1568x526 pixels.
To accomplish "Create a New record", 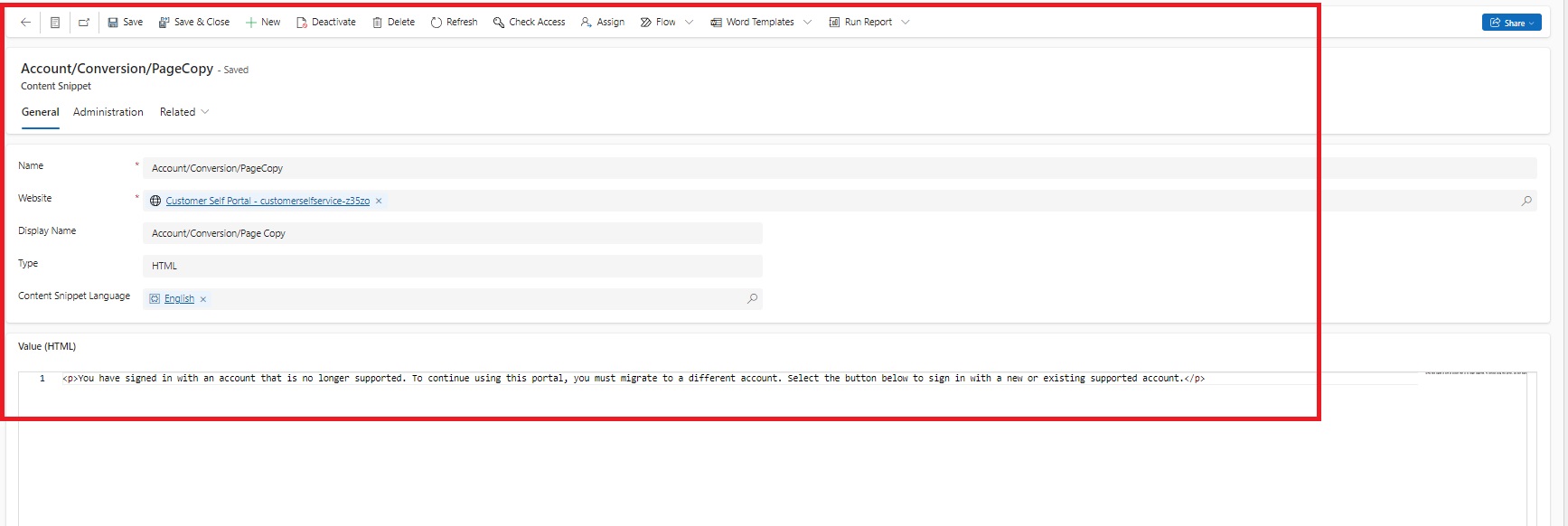I will pyautogui.click(x=263, y=23).
